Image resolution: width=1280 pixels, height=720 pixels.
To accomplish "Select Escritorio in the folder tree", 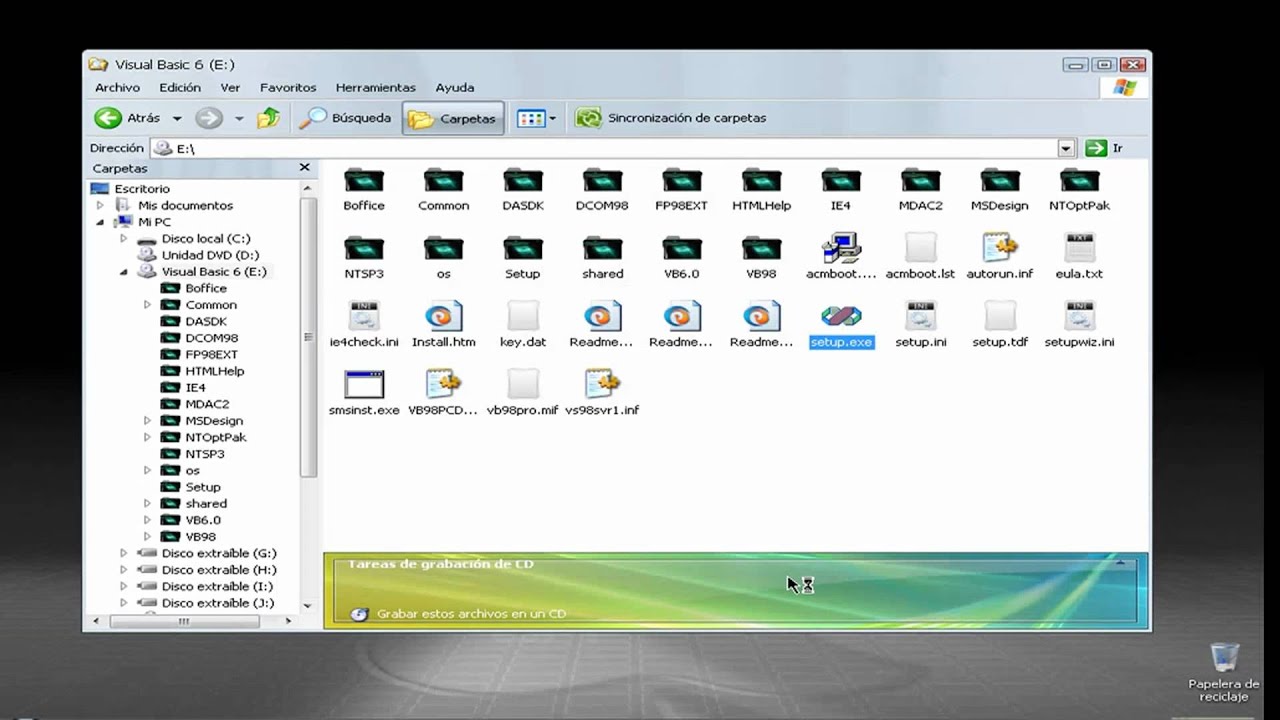I will click(142, 189).
